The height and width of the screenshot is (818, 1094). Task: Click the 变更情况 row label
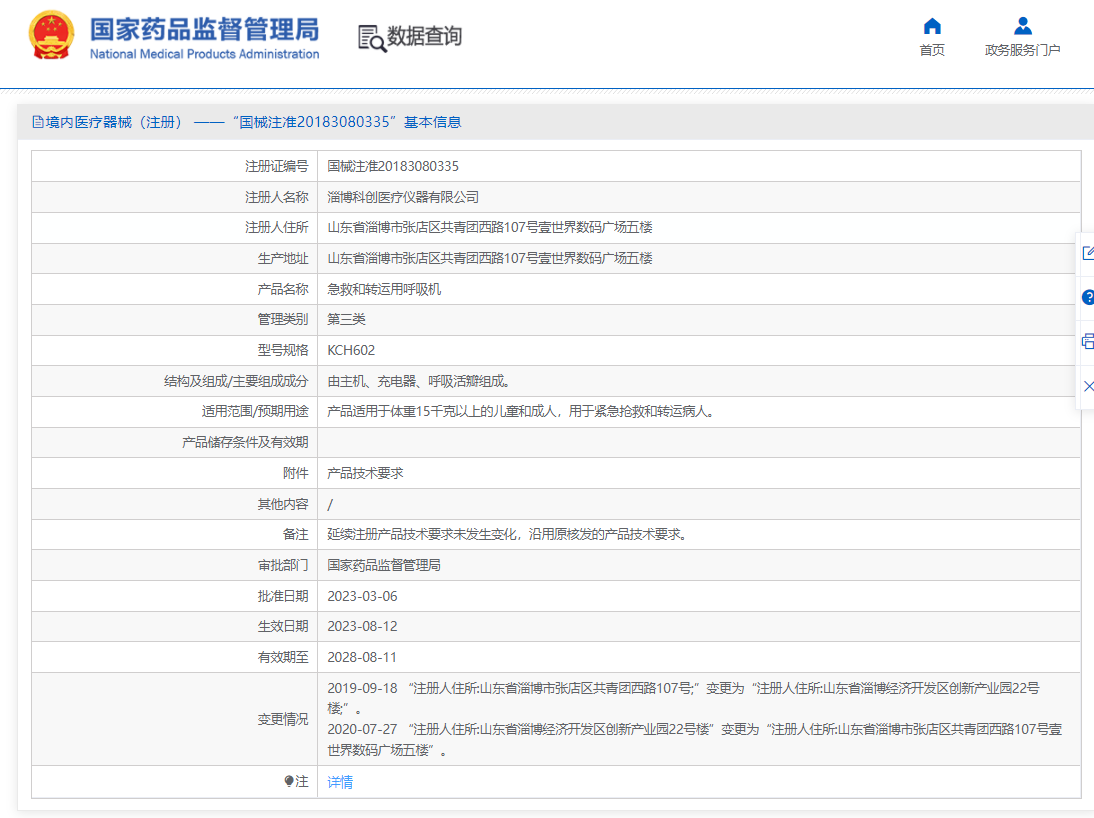pyautogui.click(x=283, y=719)
